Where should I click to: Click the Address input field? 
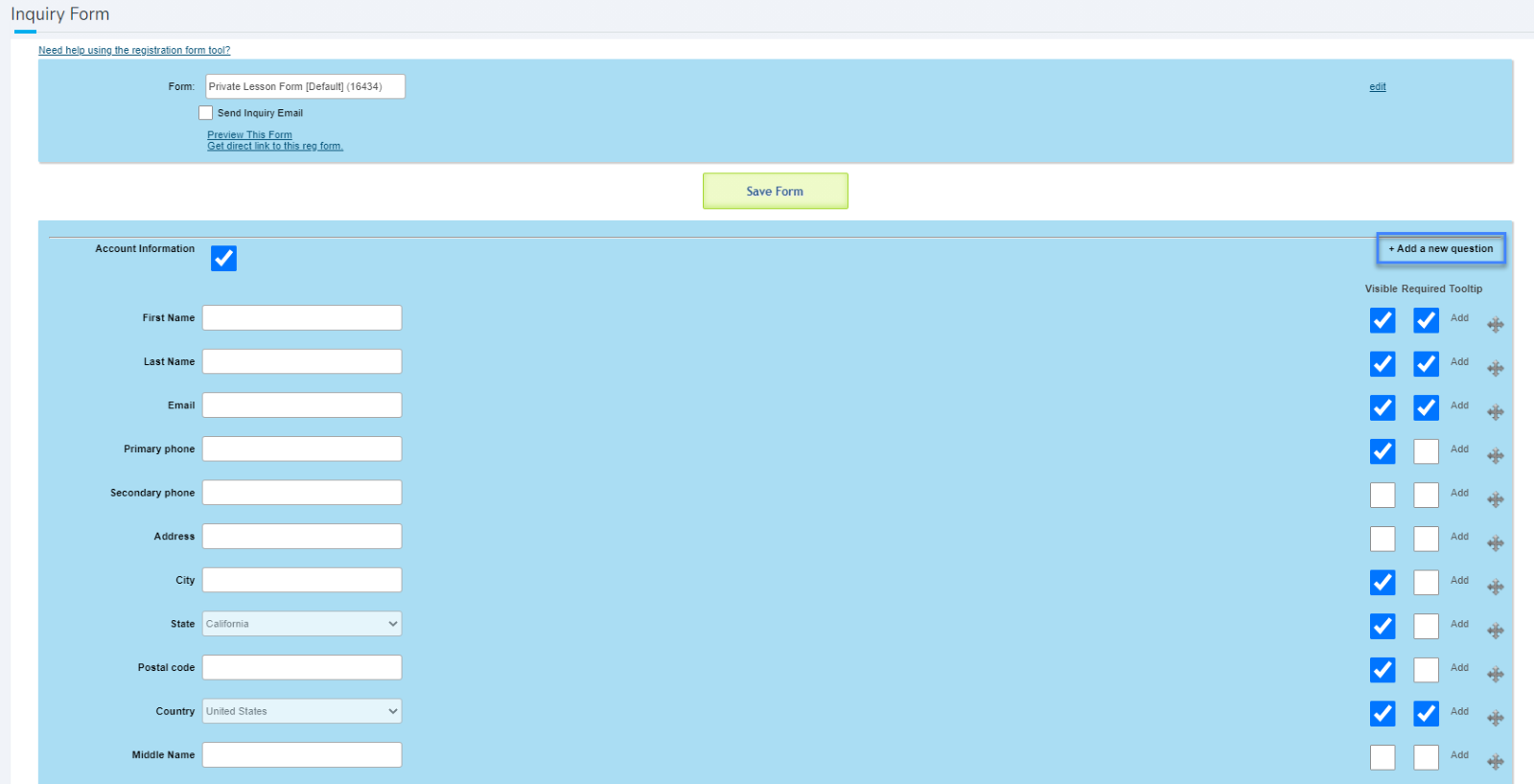302,537
